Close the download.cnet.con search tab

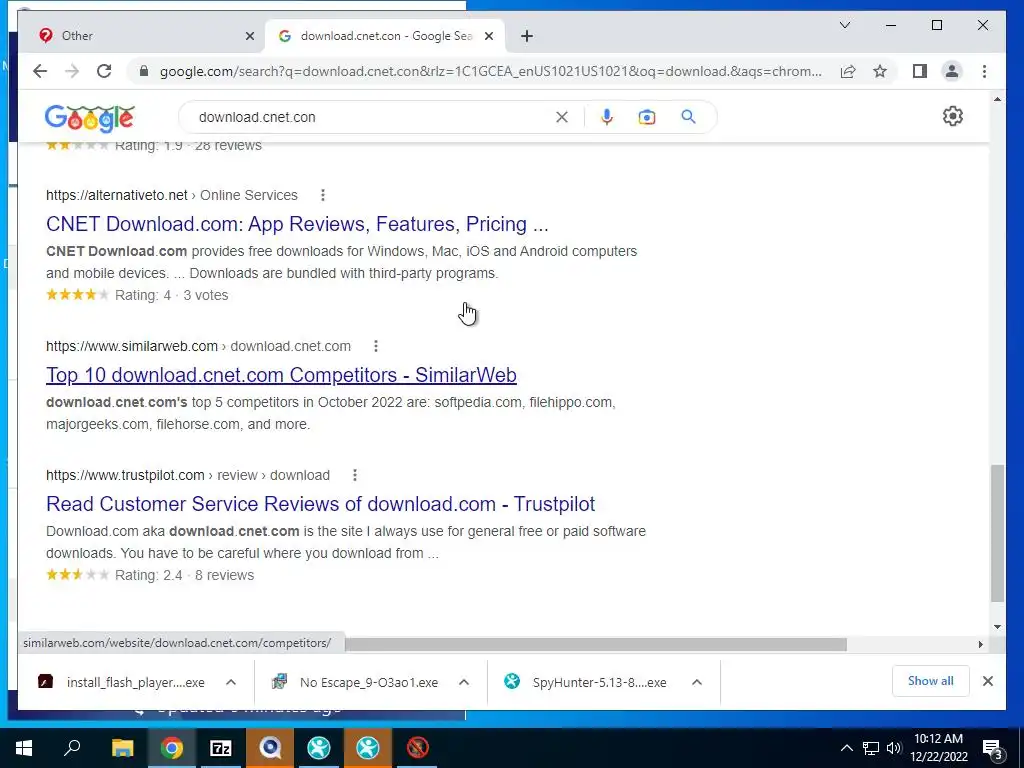pyautogui.click(x=488, y=36)
